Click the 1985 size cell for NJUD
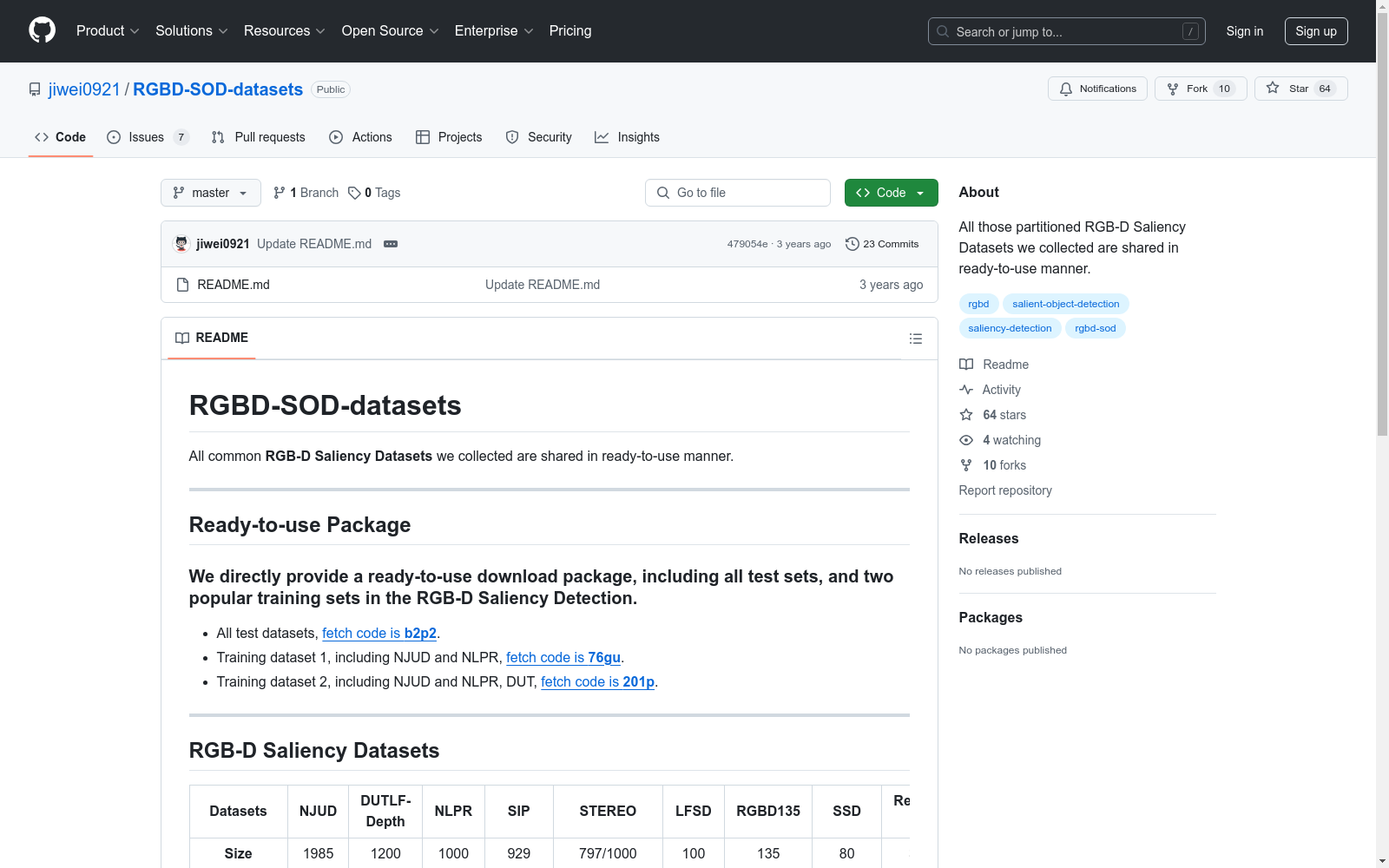Viewport: 1389px width, 868px height. 319,852
